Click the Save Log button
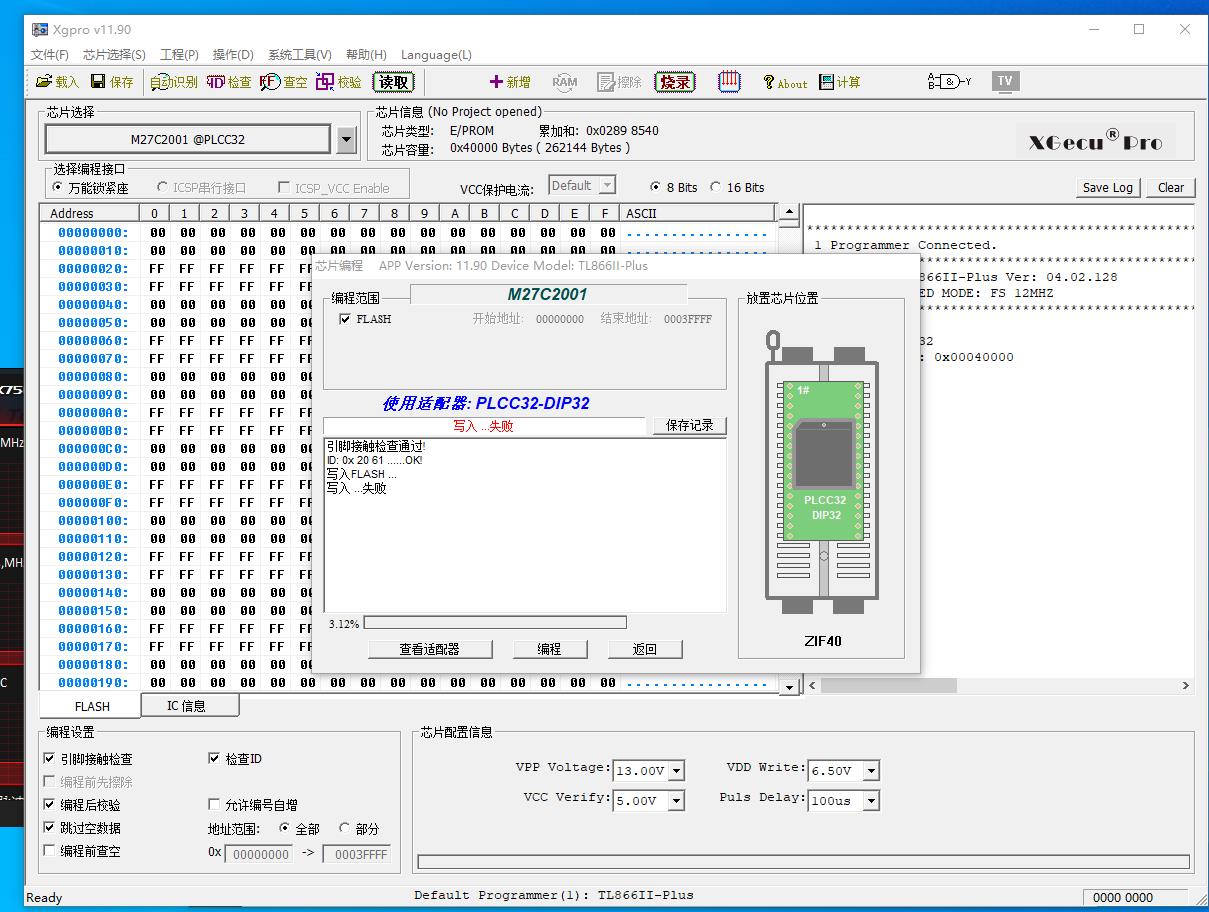The height and width of the screenshot is (912, 1209). tap(1108, 187)
